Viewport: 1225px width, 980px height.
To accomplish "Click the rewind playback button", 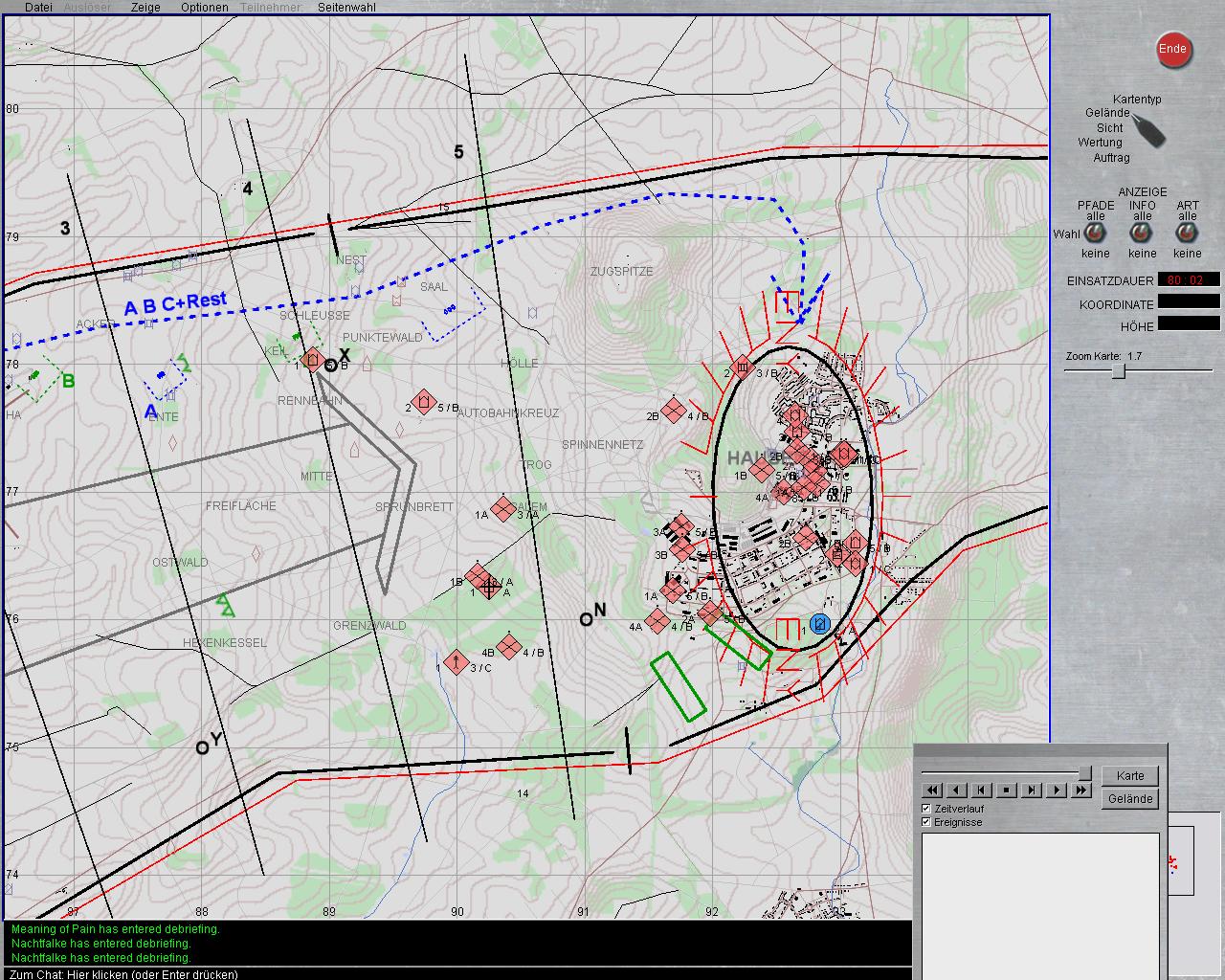I will [x=931, y=790].
